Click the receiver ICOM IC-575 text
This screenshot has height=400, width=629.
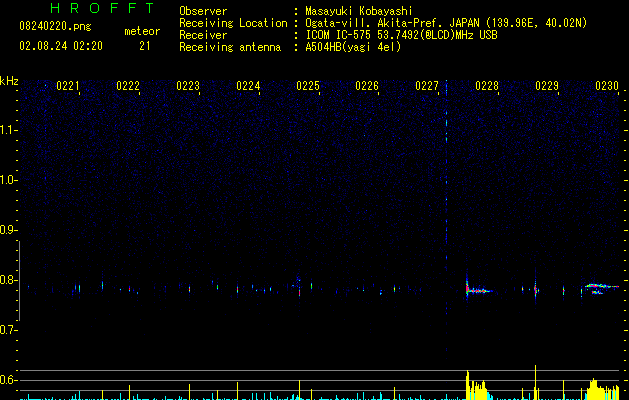point(401,35)
